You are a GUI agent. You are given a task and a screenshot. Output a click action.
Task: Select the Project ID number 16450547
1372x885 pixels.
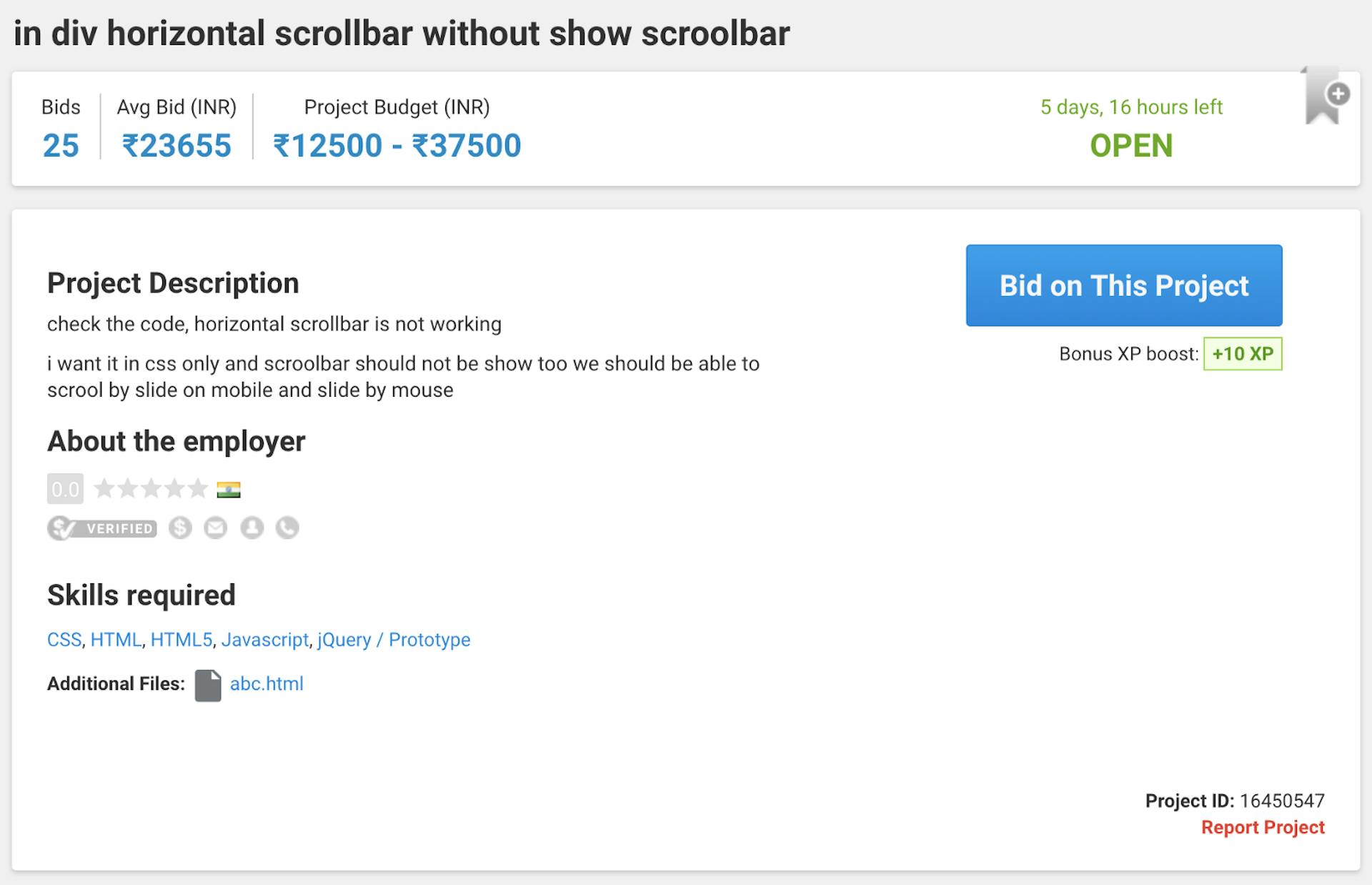pyautogui.click(x=1282, y=801)
